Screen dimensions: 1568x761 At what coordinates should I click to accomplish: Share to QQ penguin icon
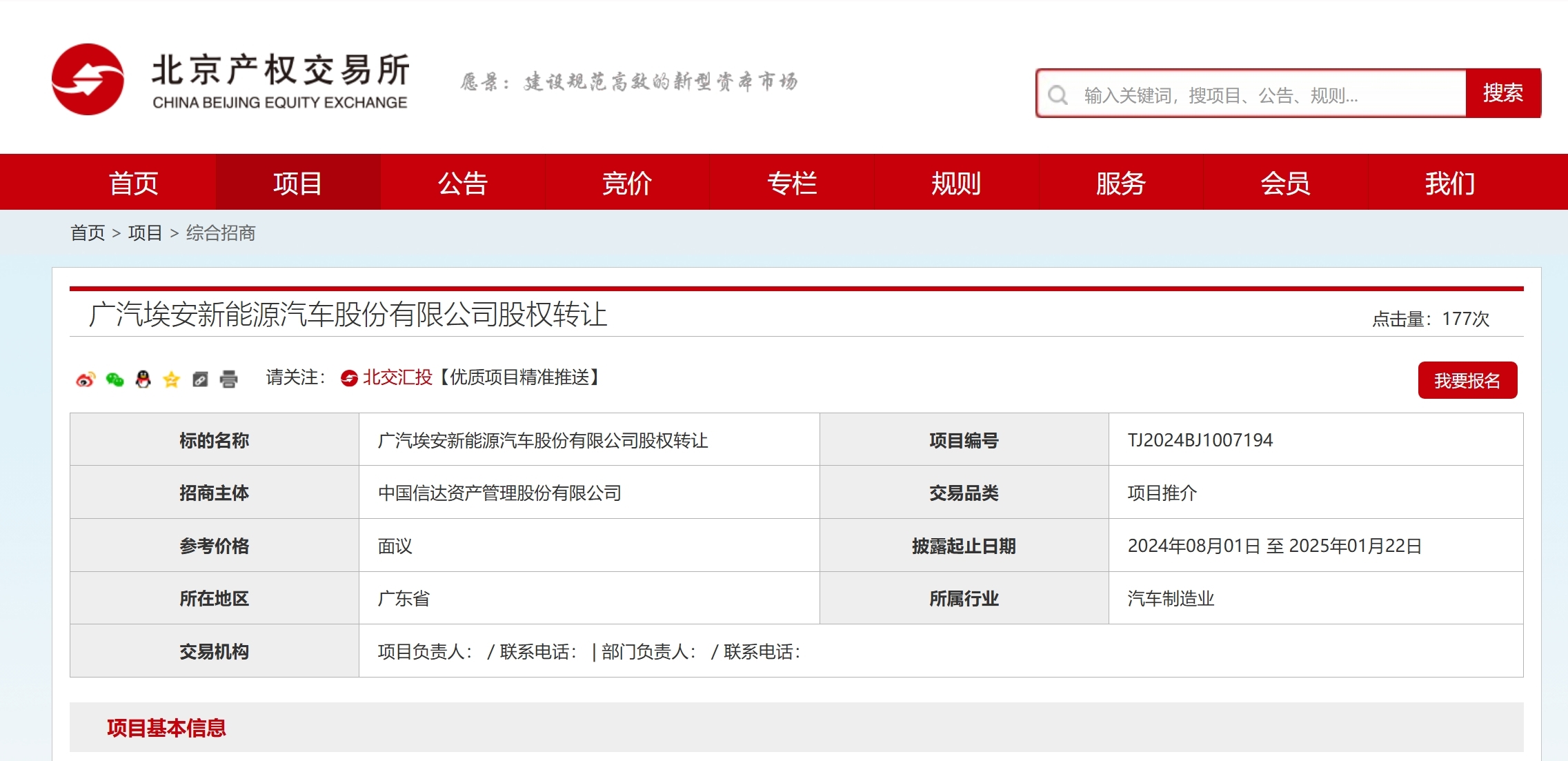point(143,379)
